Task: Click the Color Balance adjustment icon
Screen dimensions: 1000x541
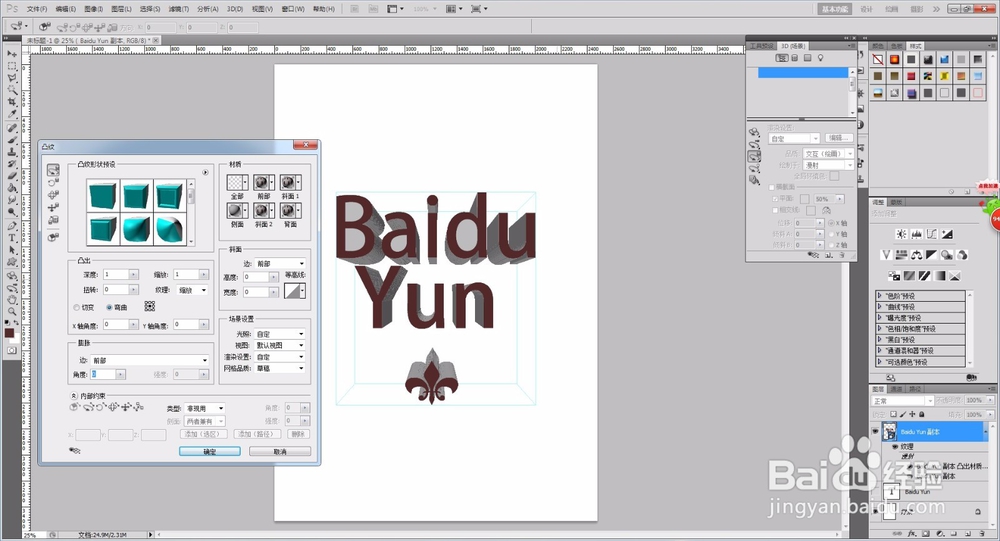Action: pyautogui.click(x=916, y=255)
